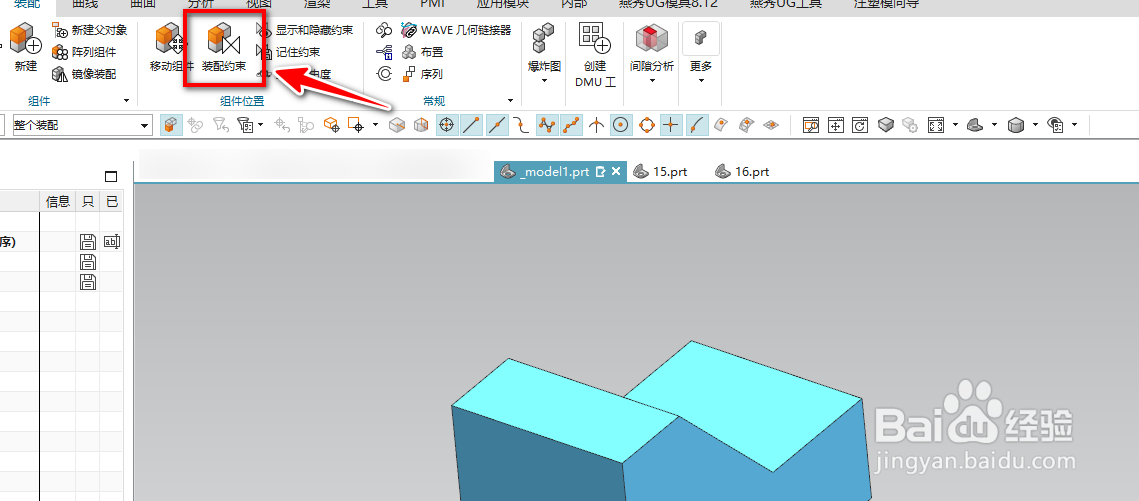The width and height of the screenshot is (1139, 501).
Task: Open the WAVE 几何链接器 tool
Action: coord(456,30)
